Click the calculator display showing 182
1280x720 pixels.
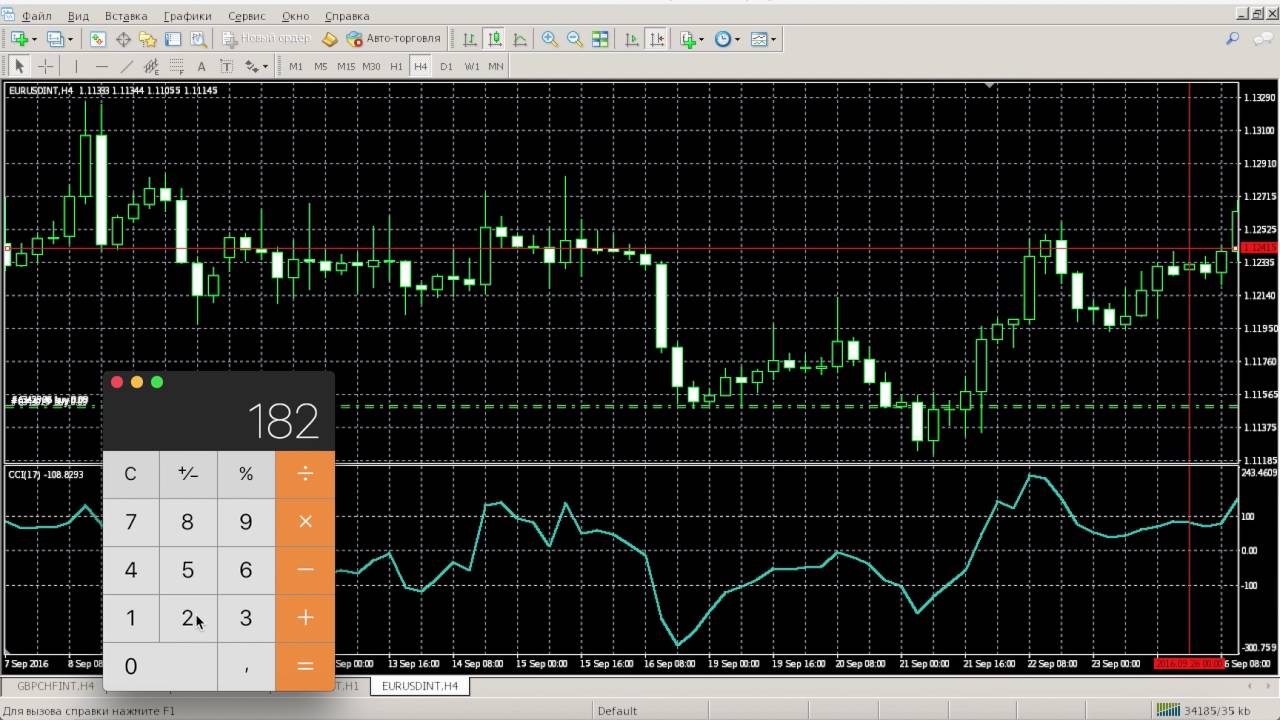tap(283, 422)
